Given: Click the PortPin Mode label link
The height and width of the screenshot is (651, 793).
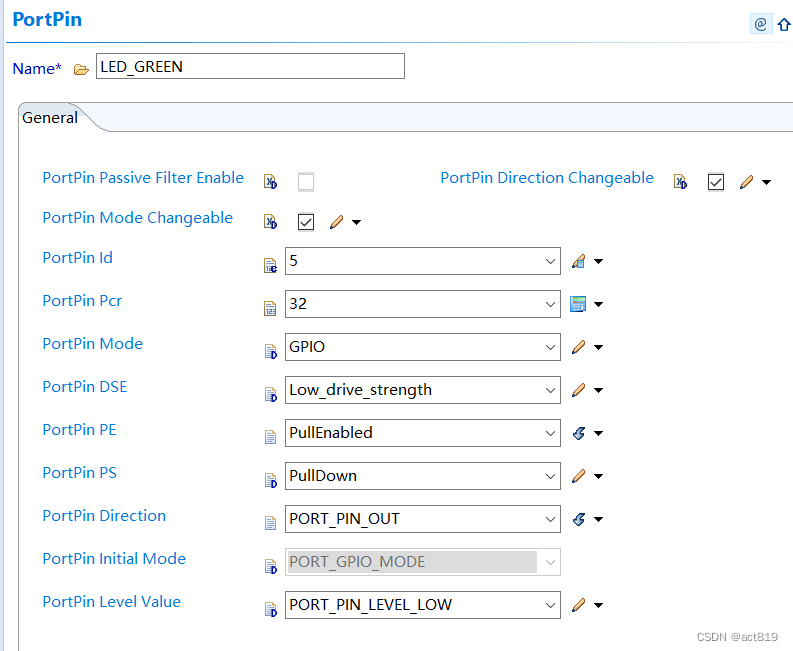Looking at the screenshot, I should (92, 344).
